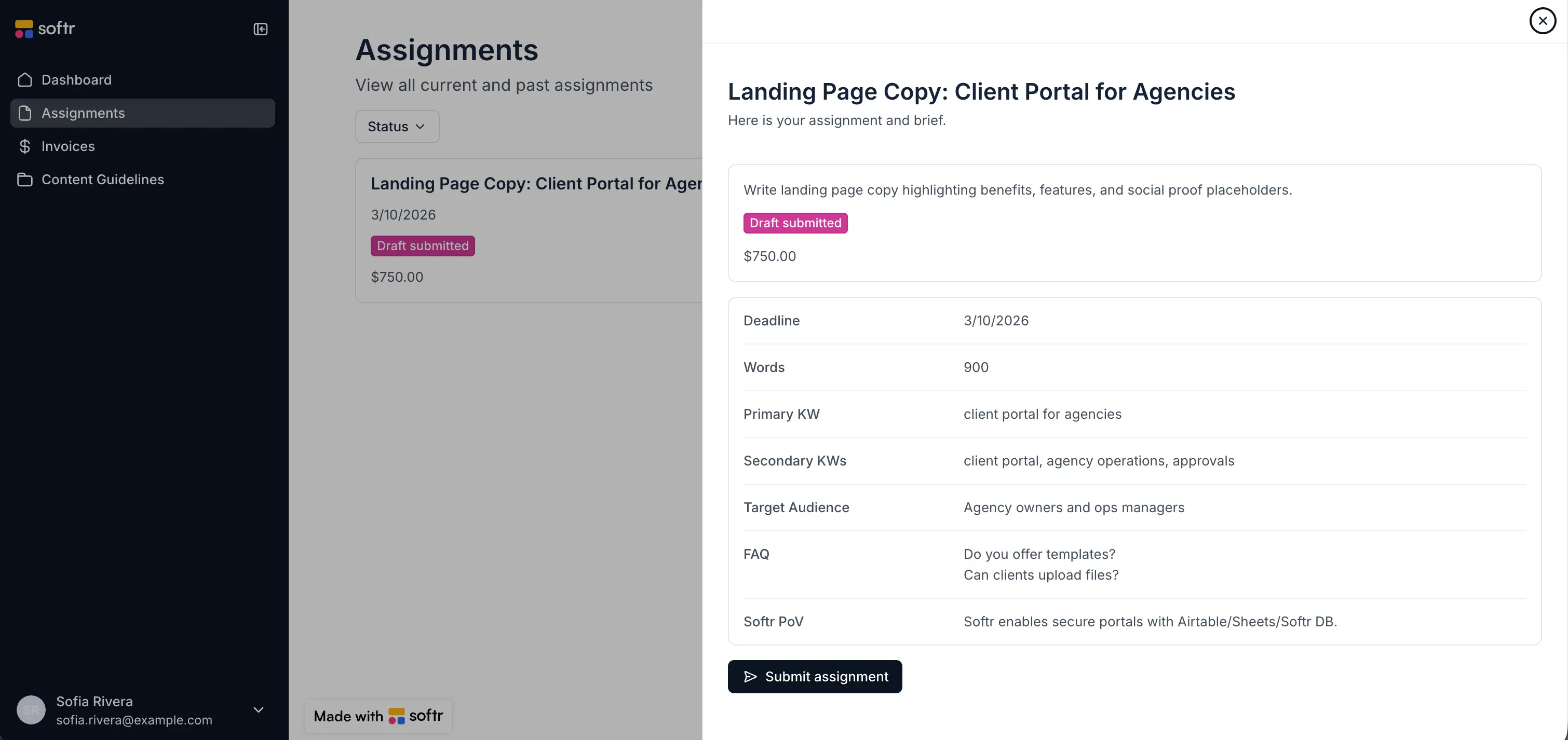Image resolution: width=1568 pixels, height=740 pixels.
Task: Open the Invoices section
Action: tap(68, 146)
